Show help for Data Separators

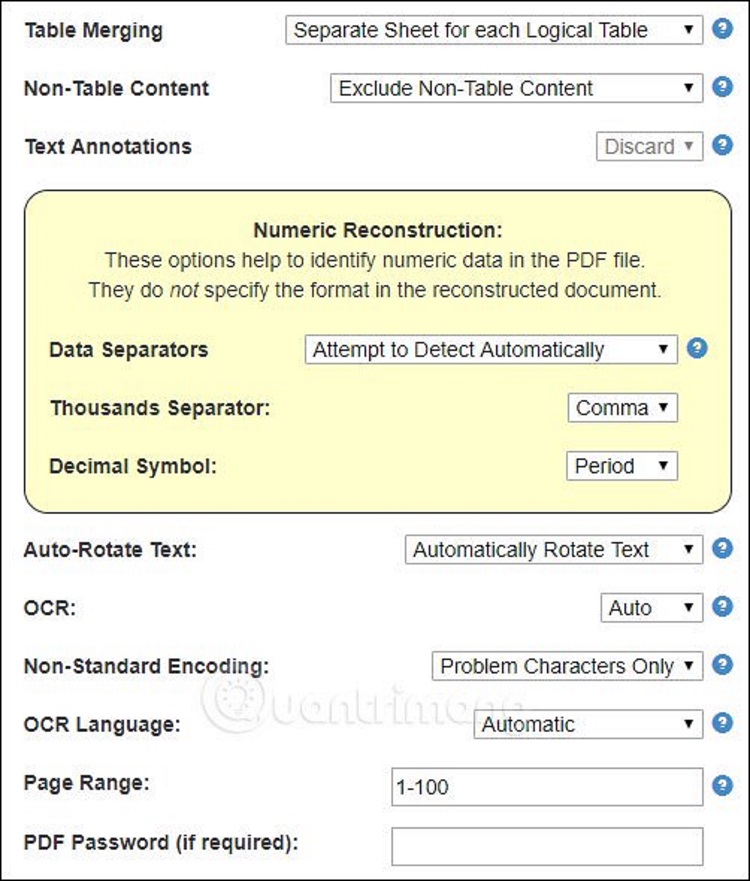697,348
